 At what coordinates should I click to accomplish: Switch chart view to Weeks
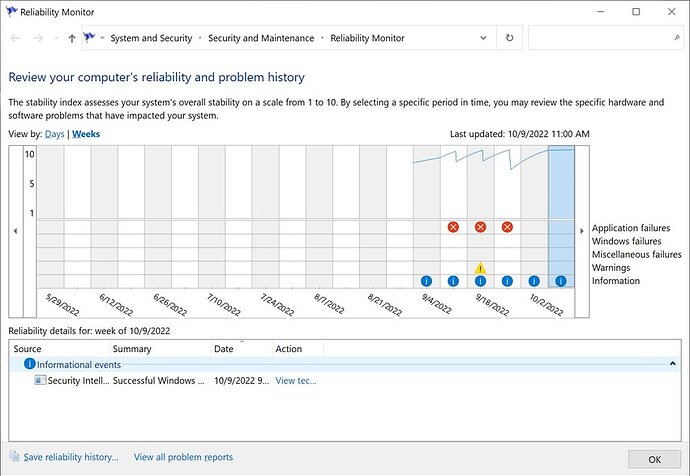(87, 134)
